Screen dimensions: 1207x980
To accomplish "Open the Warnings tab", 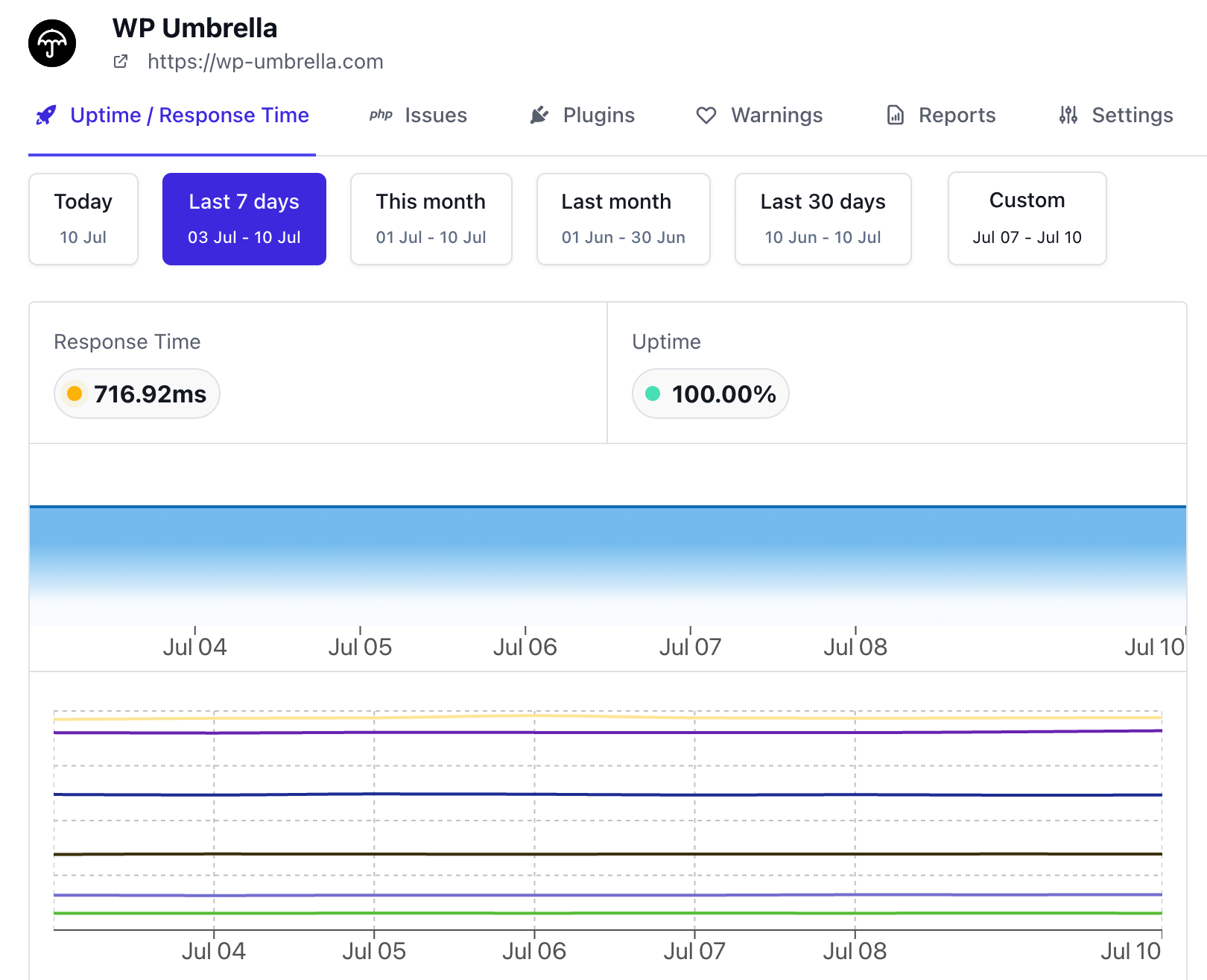I will (x=759, y=116).
